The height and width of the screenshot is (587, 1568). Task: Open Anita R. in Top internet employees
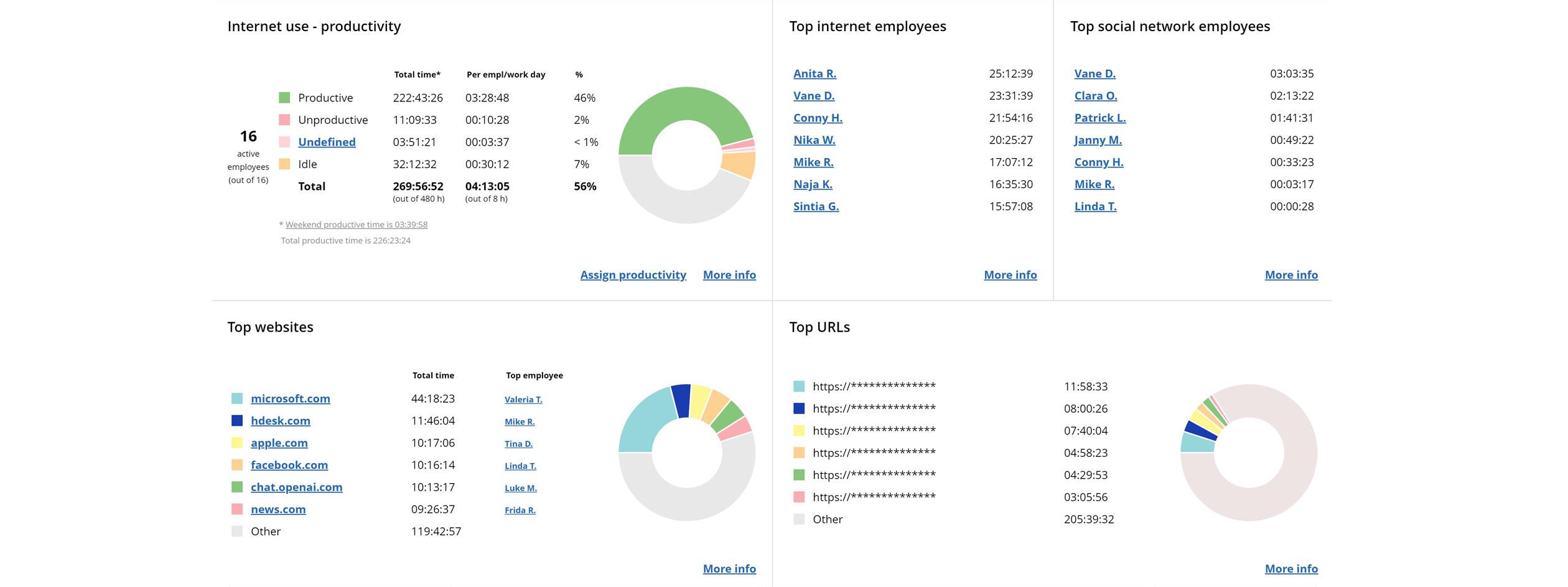tap(814, 73)
